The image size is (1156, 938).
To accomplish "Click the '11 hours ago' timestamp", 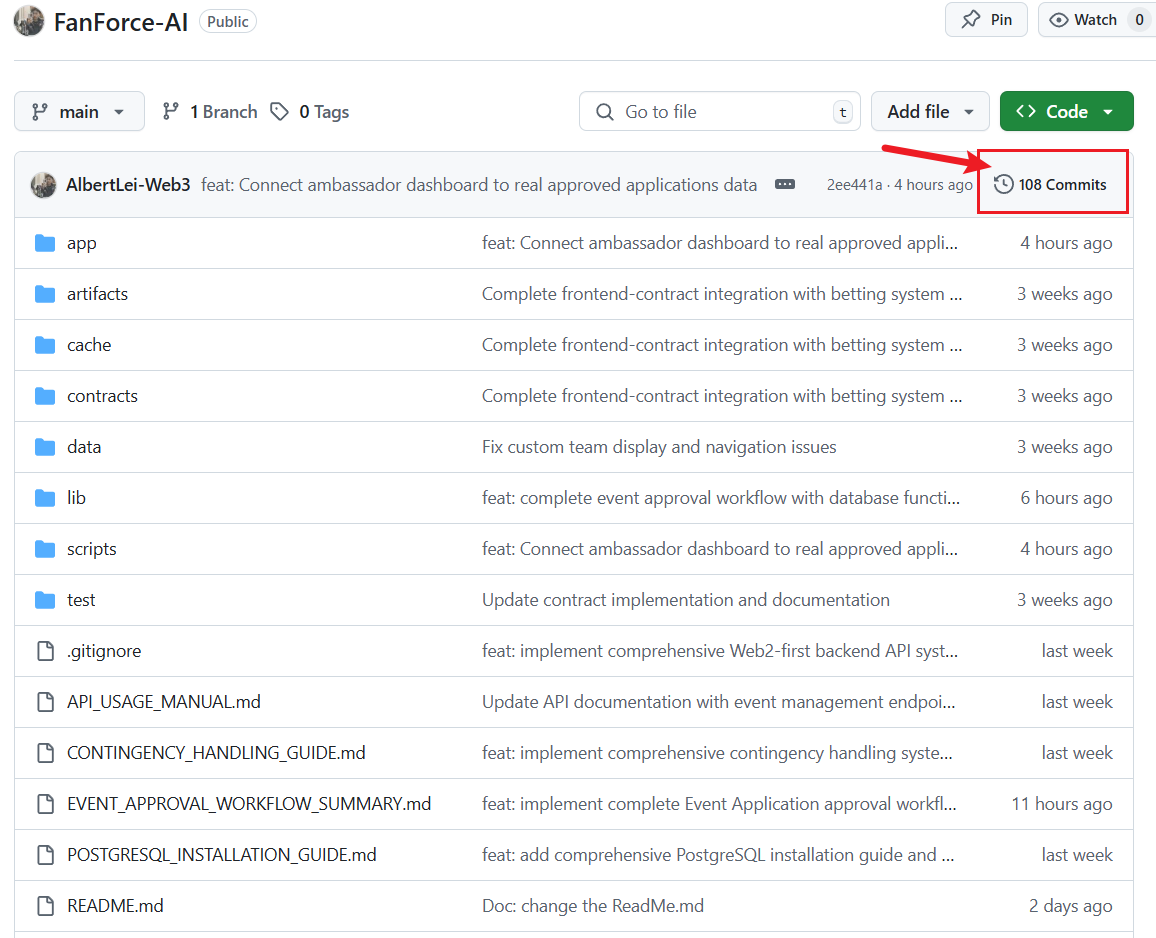I will coord(1062,804).
